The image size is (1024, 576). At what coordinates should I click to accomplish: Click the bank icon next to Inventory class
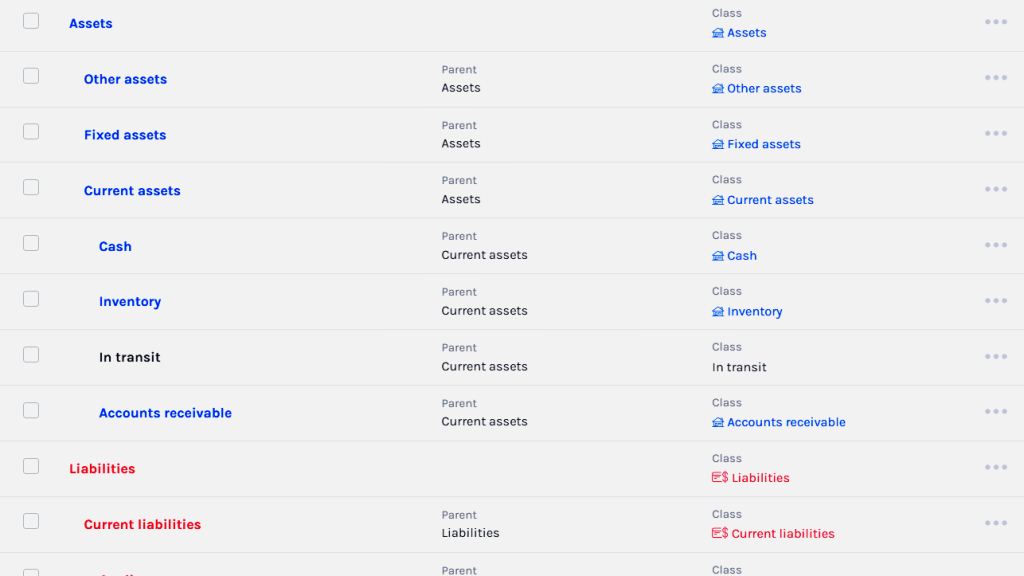click(x=717, y=312)
